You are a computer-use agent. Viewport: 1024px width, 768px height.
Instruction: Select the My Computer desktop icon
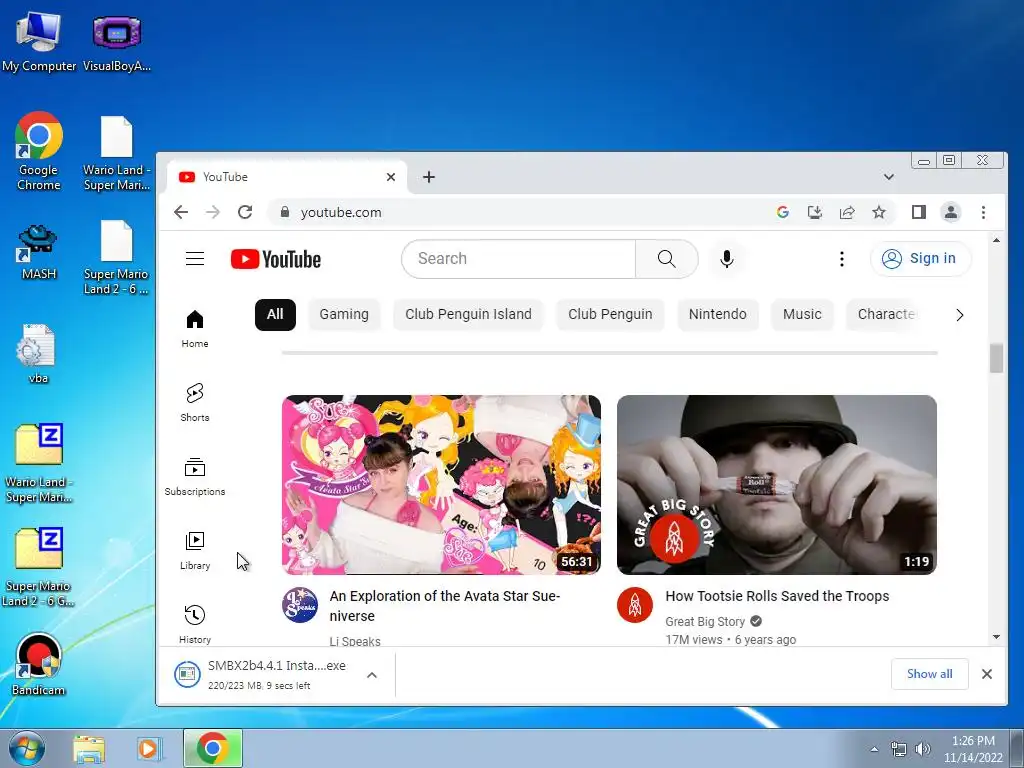pos(39,42)
